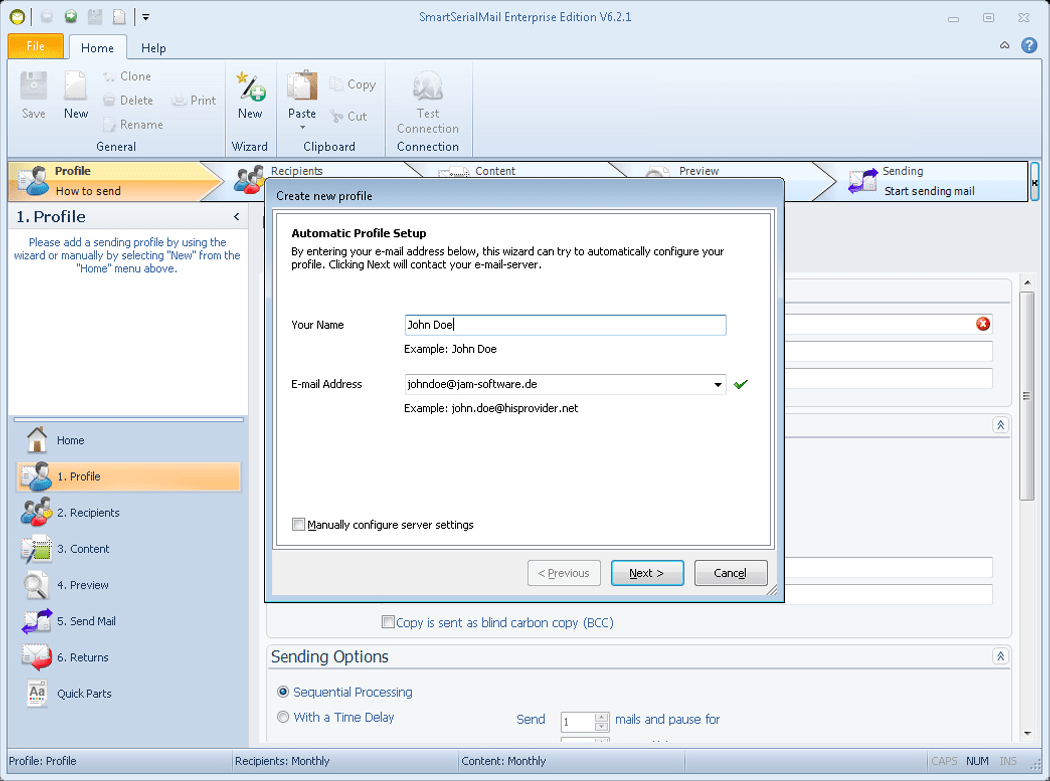The image size is (1050, 781).
Task: Enable Manually configure server settings
Action: (x=297, y=524)
